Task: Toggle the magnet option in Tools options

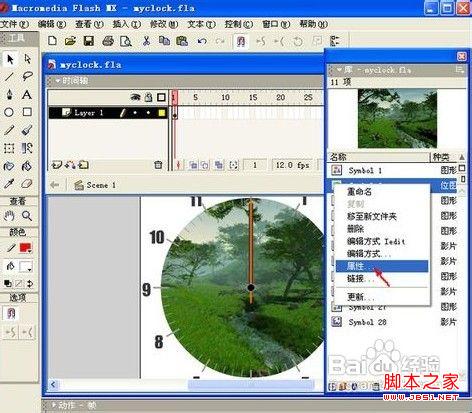Action: tap(11, 314)
